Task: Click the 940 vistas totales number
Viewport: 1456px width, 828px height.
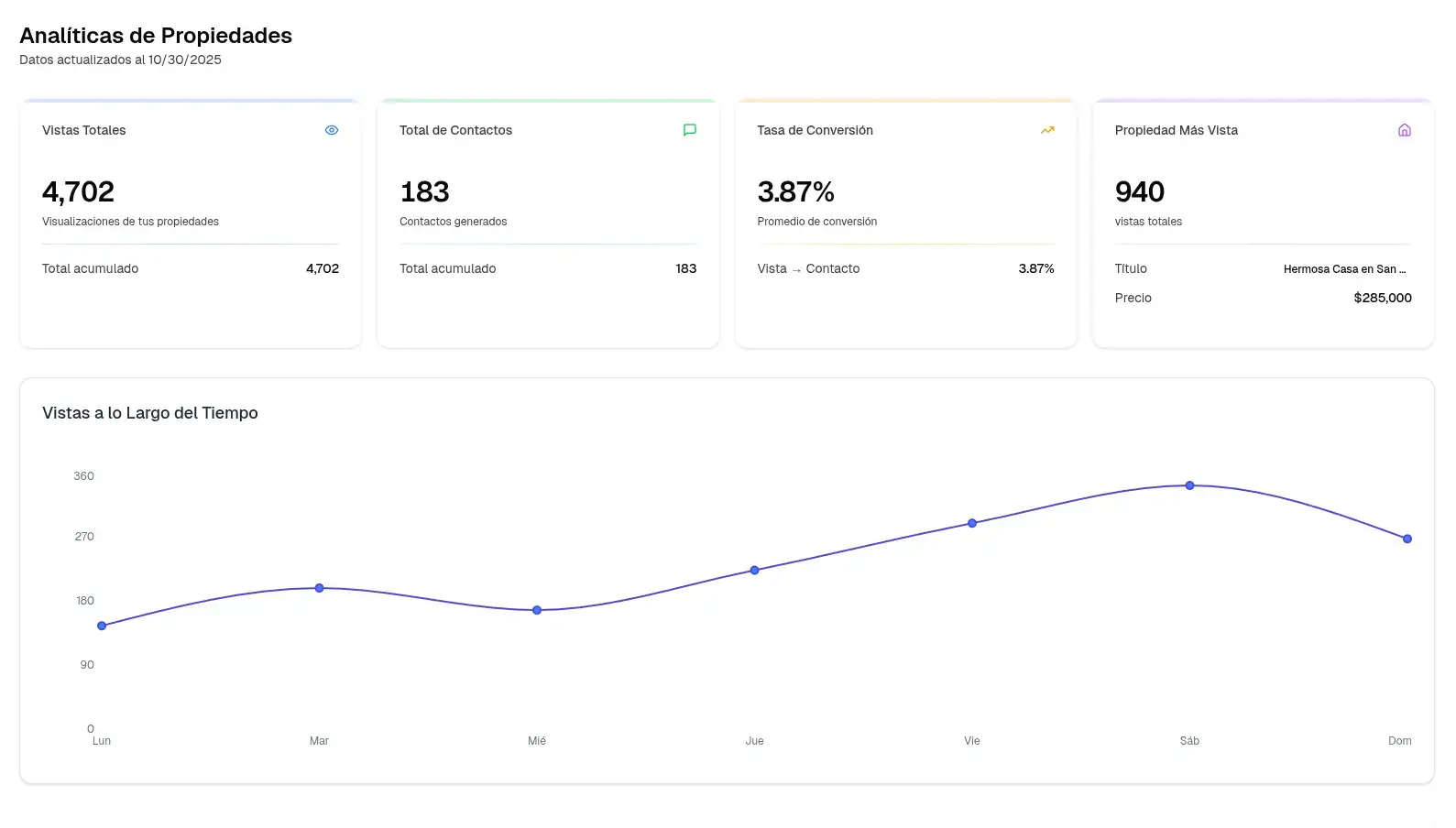Action: 1139,191
